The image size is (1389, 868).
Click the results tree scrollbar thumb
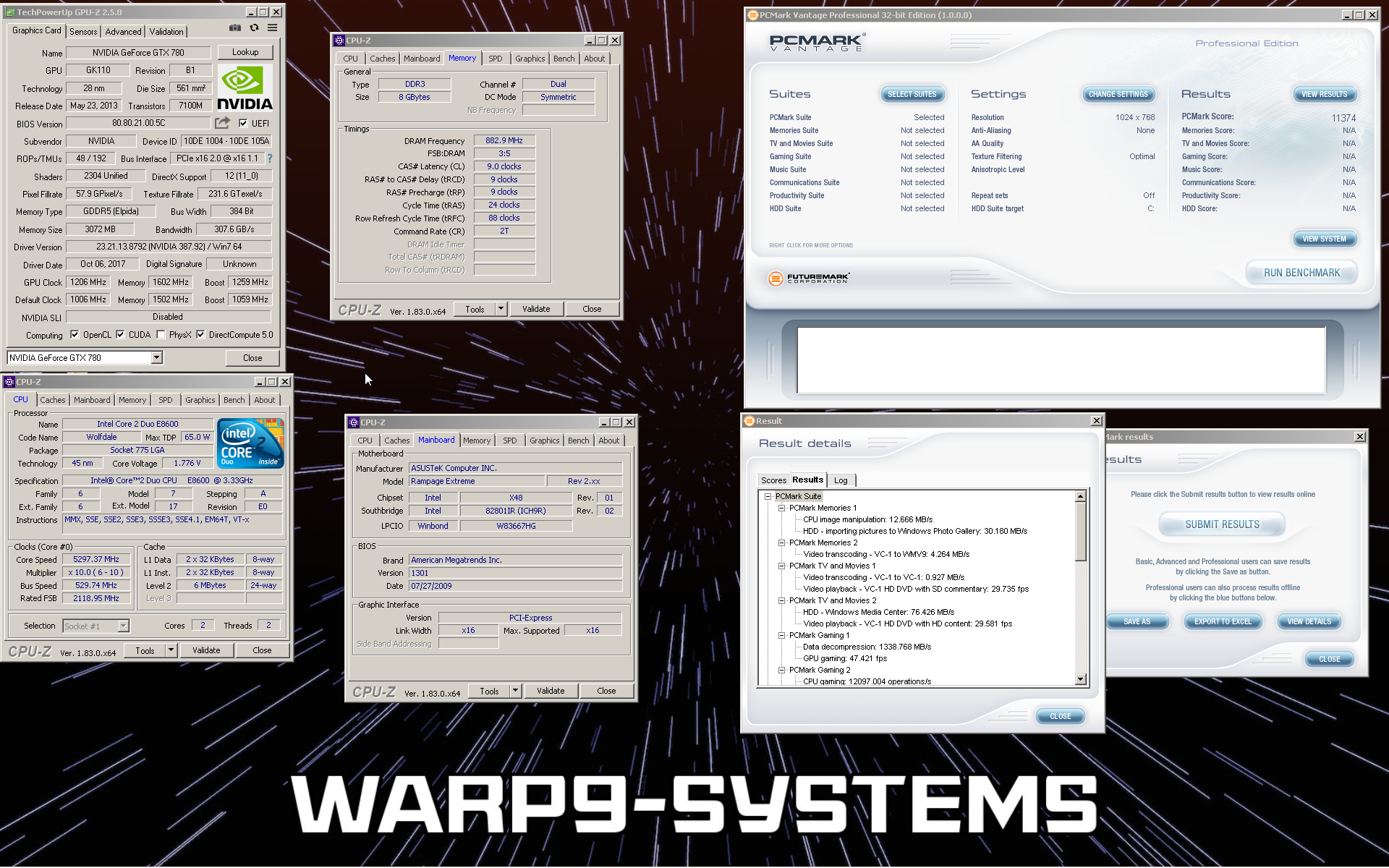[x=1080, y=531]
